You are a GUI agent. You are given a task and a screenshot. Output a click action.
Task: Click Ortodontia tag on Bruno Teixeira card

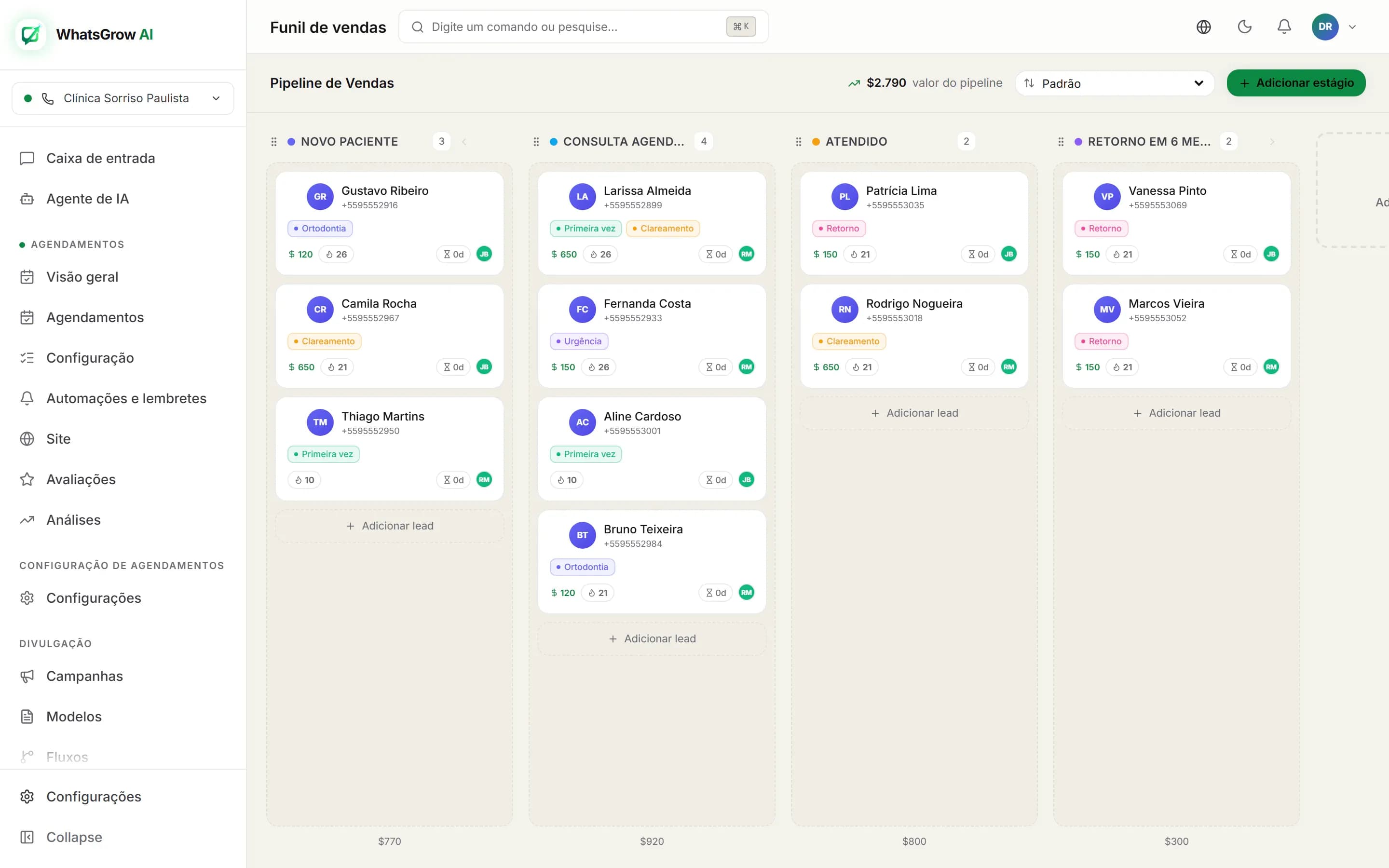pyautogui.click(x=583, y=567)
